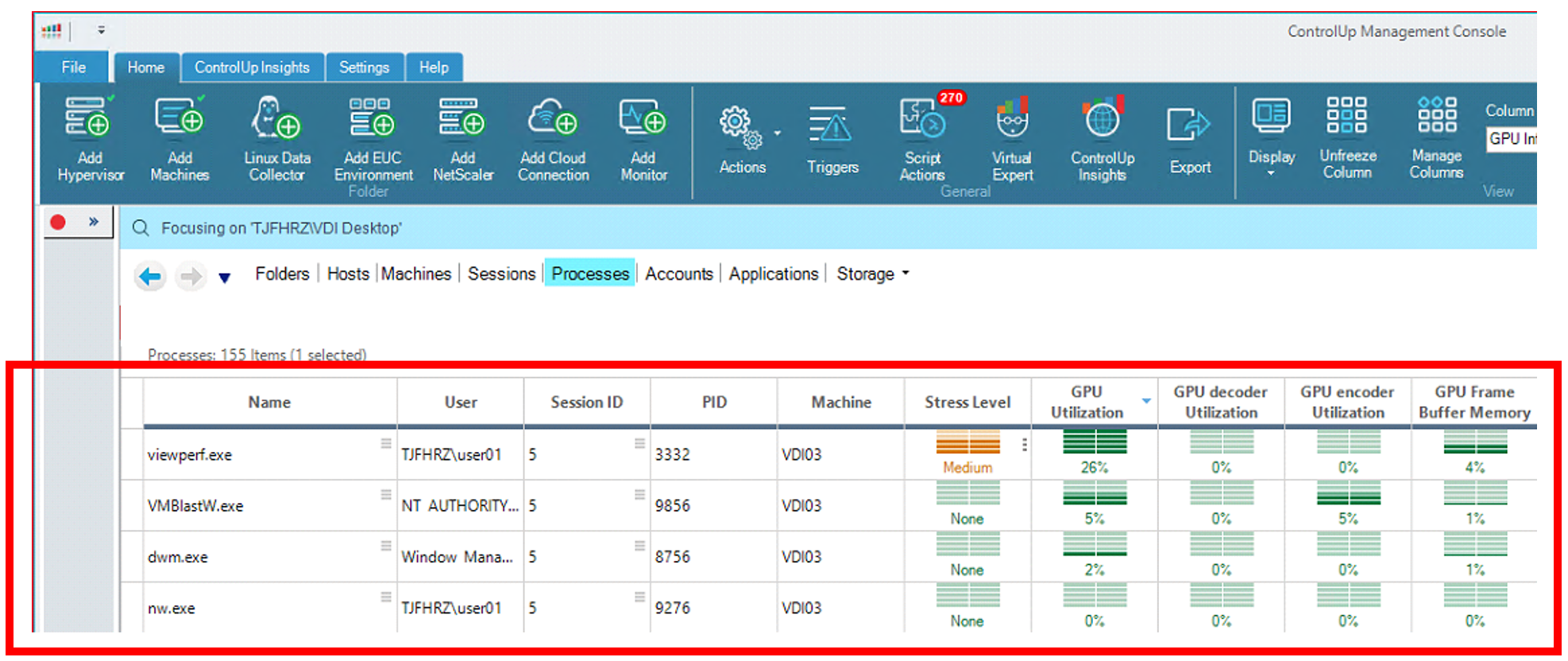The image size is (1568, 661).
Task: Open Manage Columns
Action: (1436, 136)
